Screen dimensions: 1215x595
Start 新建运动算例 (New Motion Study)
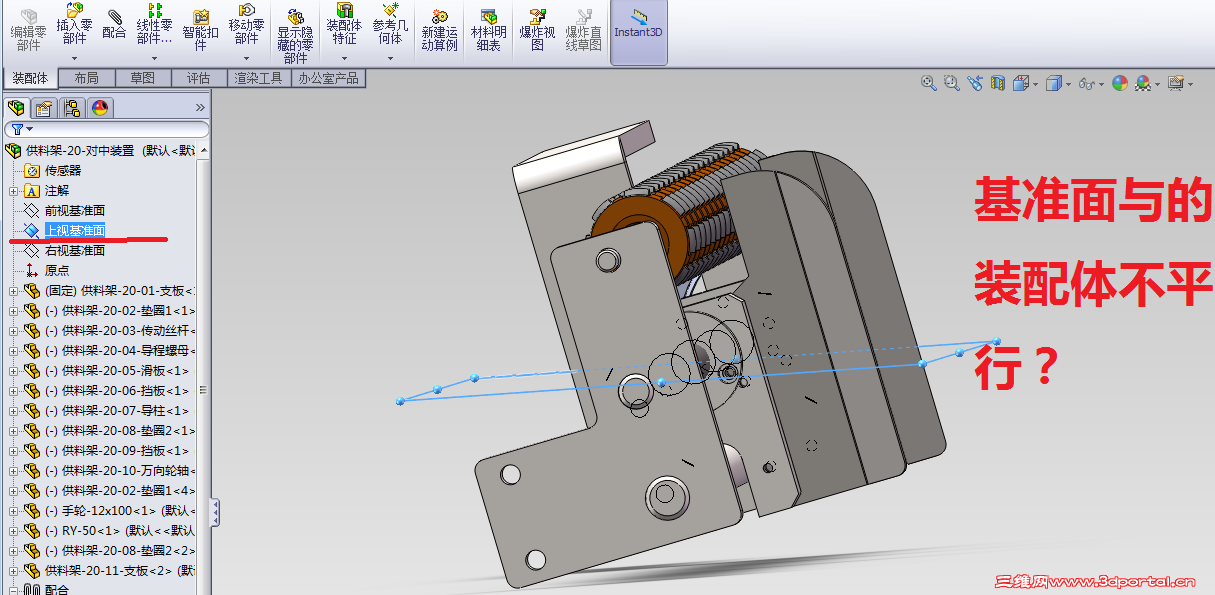coord(439,30)
